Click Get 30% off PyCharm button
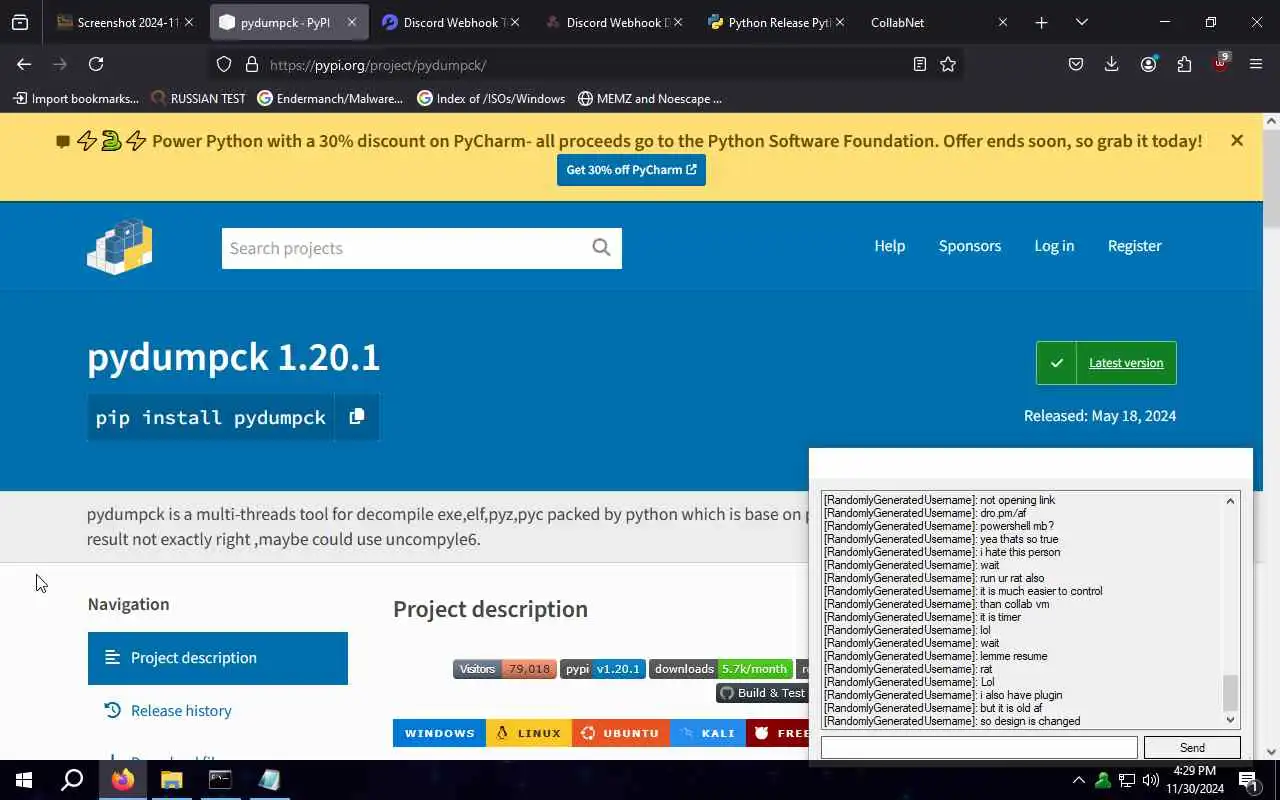This screenshot has width=1280, height=800. click(x=631, y=169)
